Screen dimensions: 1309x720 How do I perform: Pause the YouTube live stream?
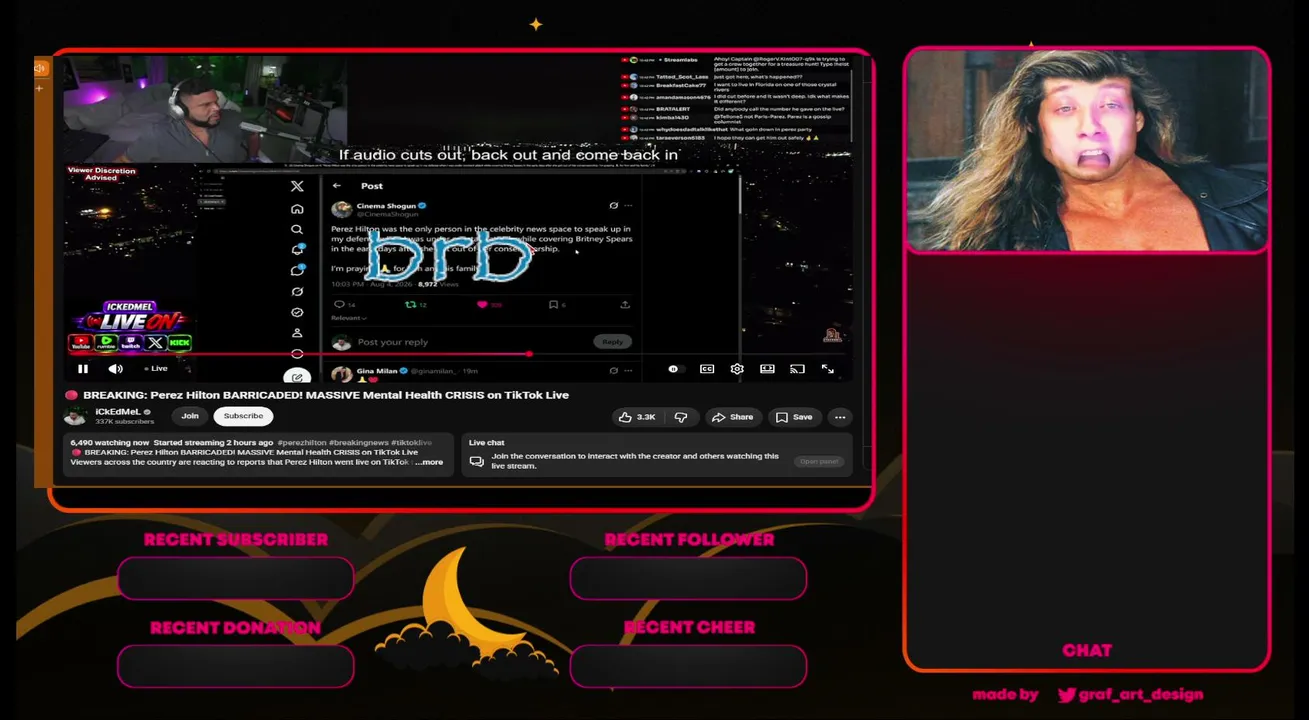point(83,369)
